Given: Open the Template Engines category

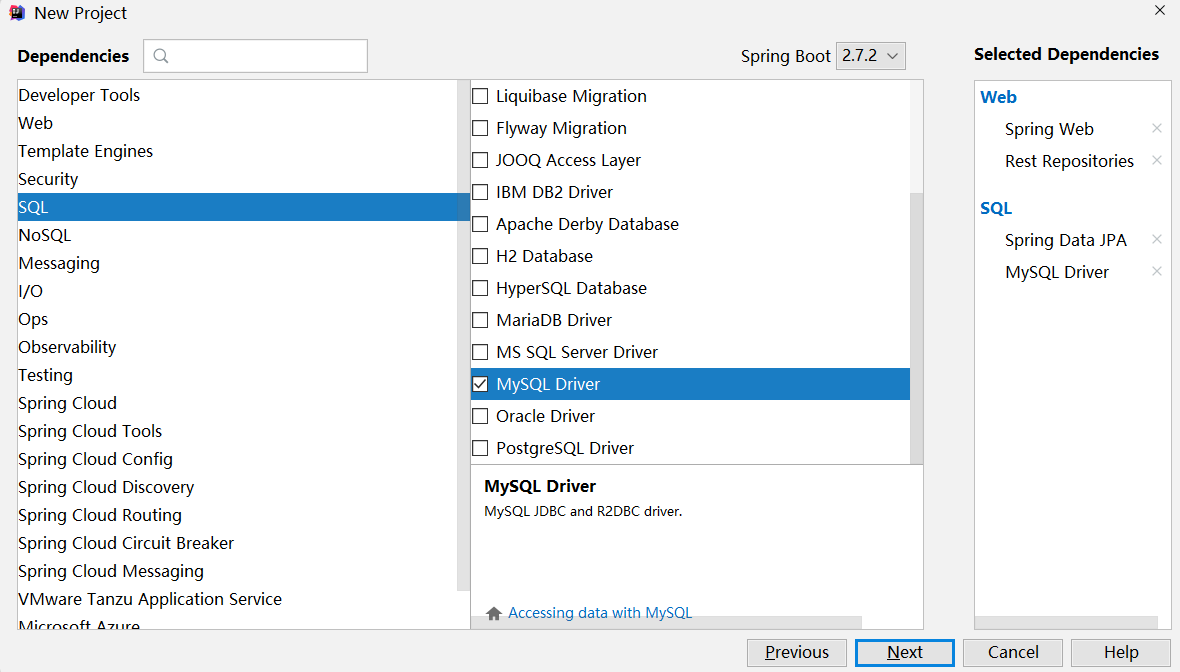Looking at the screenshot, I should [237, 151].
